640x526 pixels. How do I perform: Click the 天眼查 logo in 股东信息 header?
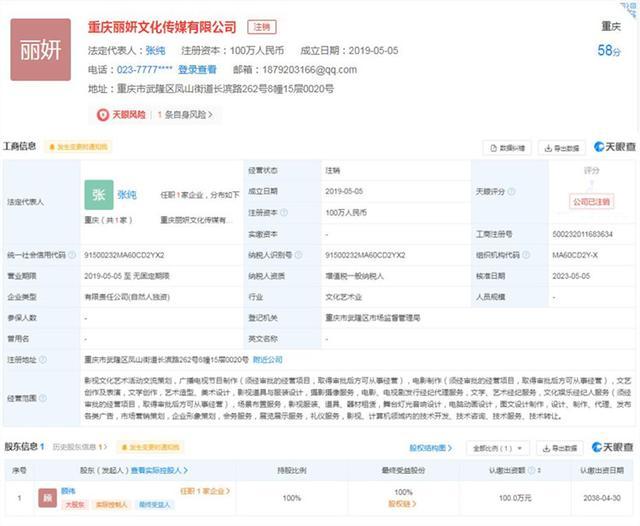tap(614, 447)
